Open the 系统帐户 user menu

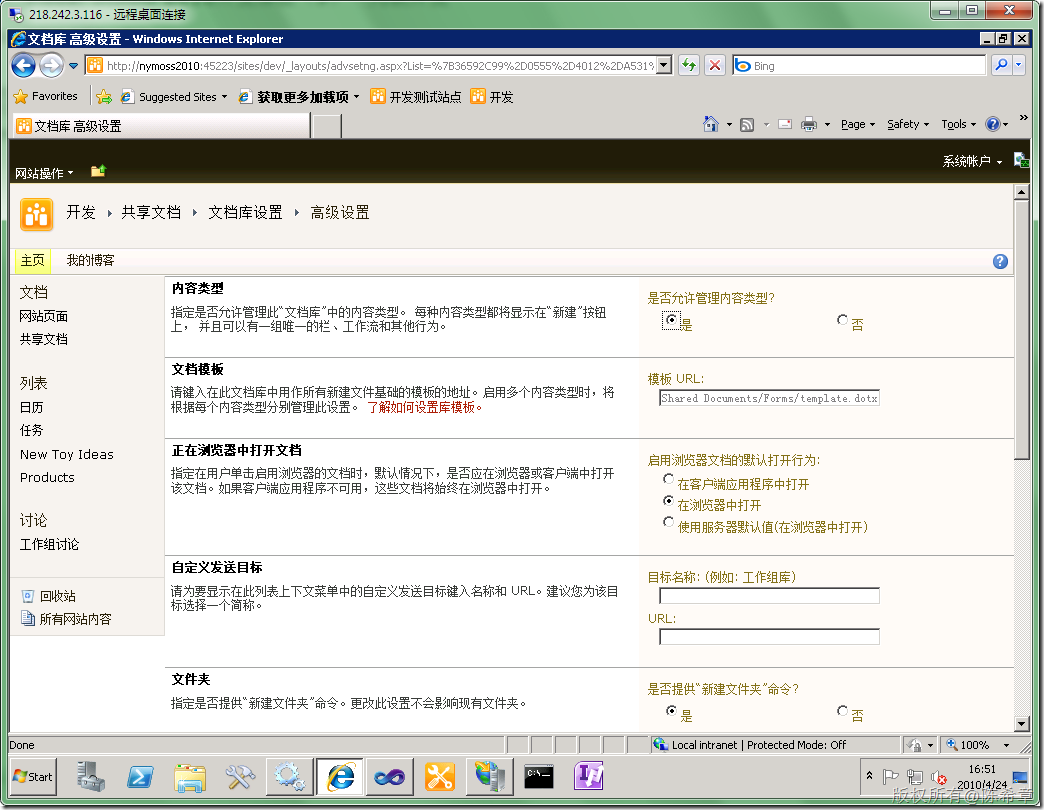(972, 161)
